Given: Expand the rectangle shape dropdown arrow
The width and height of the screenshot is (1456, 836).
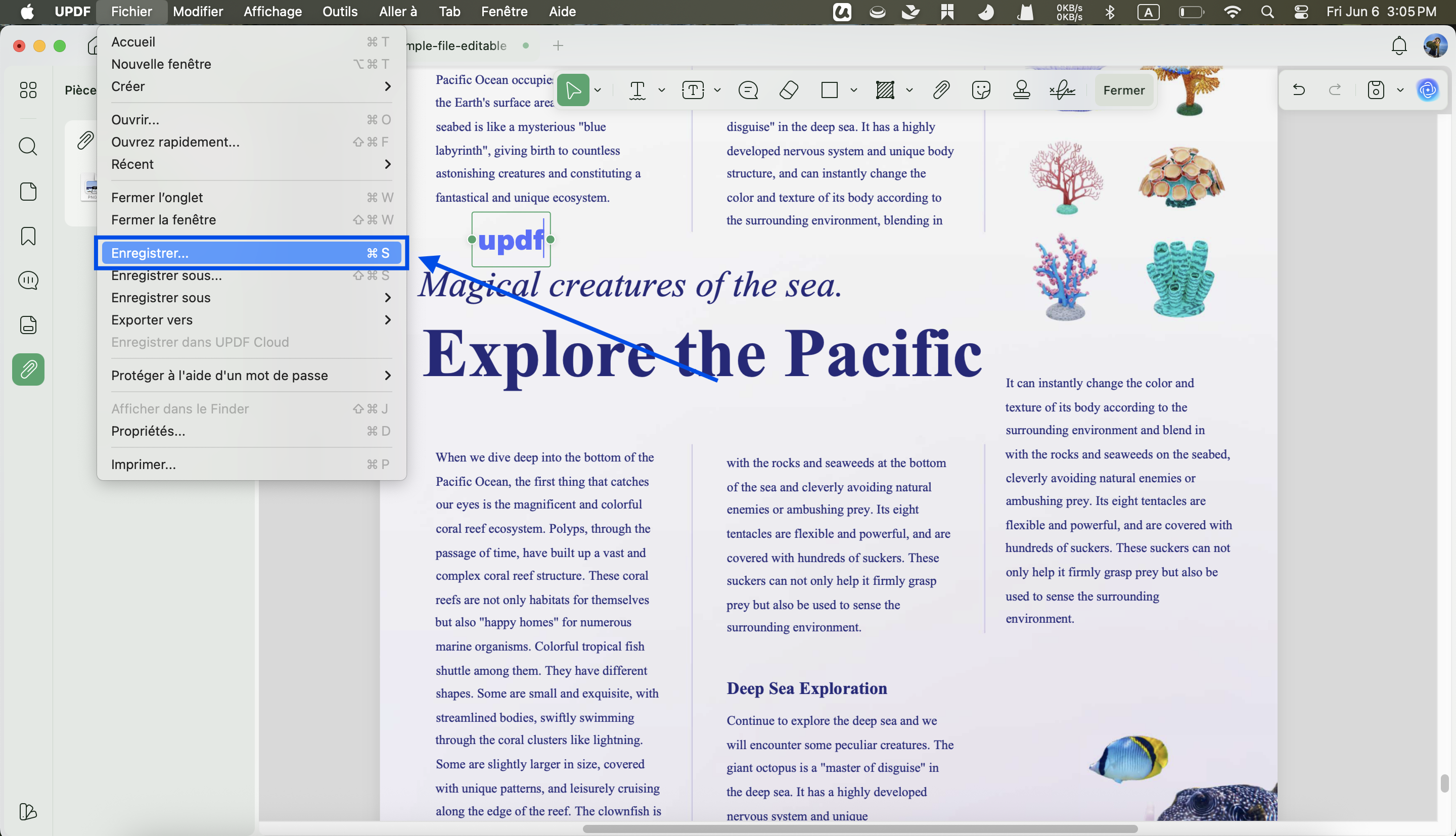Looking at the screenshot, I should [x=854, y=90].
